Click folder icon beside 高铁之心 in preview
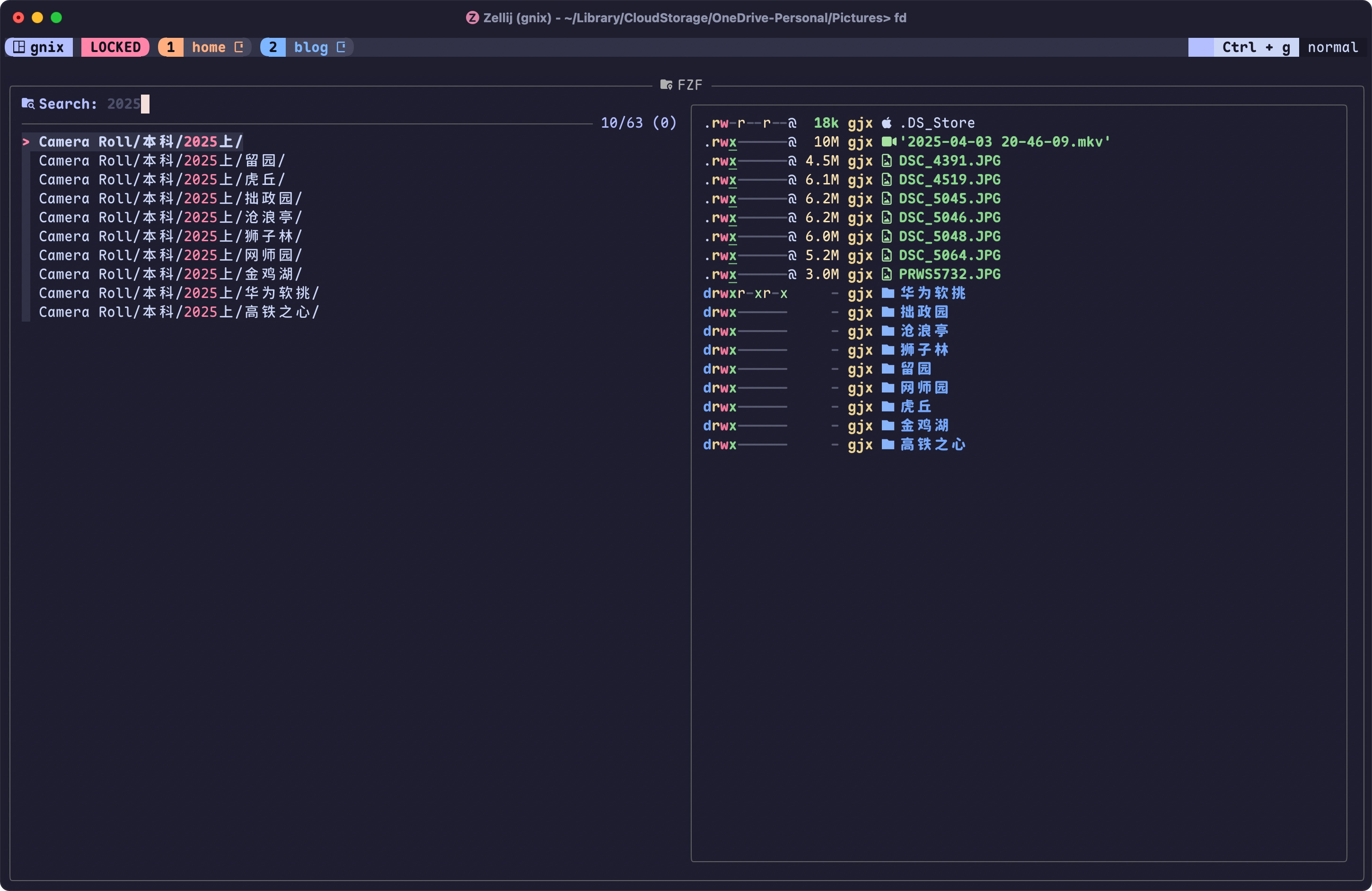The height and width of the screenshot is (891, 1372). [x=888, y=445]
